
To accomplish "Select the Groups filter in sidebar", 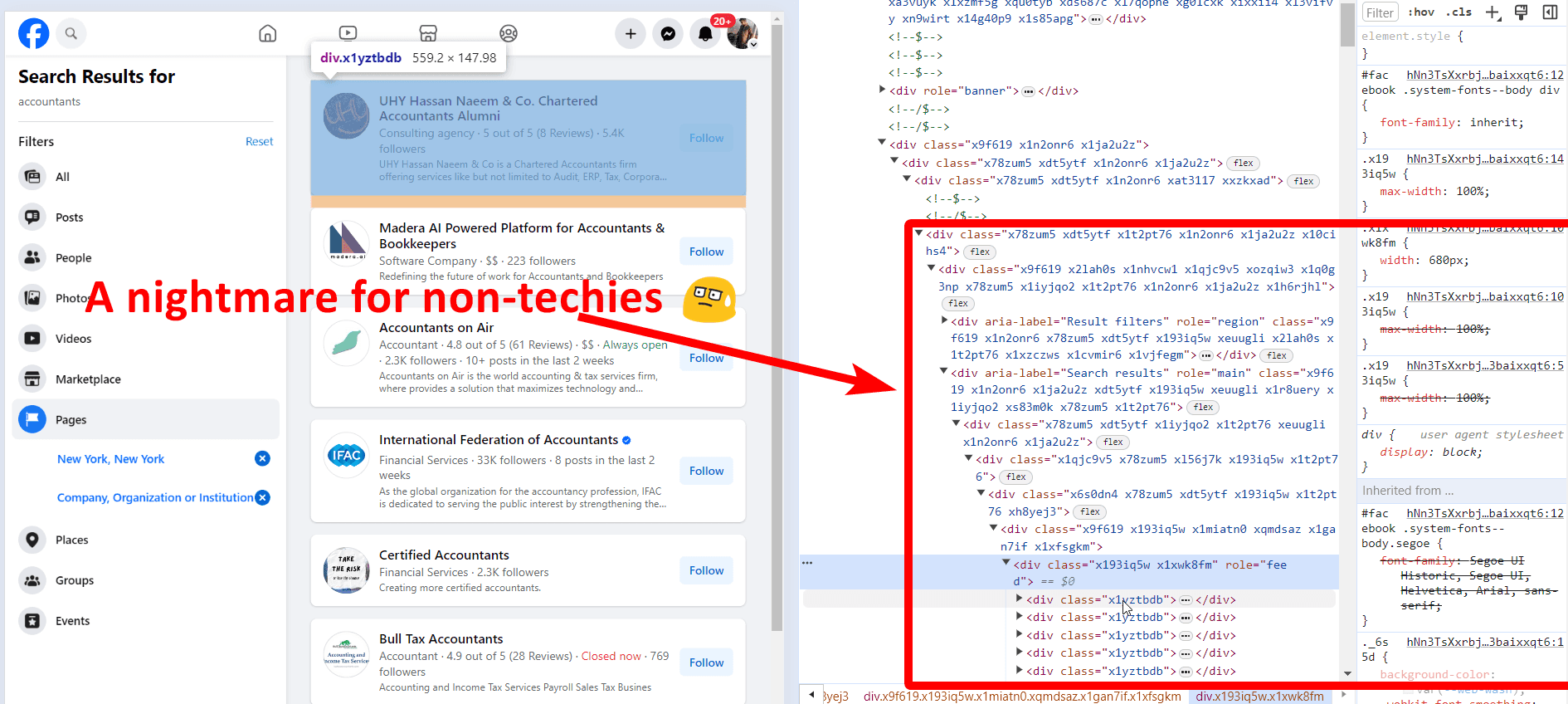I will click(146, 580).
